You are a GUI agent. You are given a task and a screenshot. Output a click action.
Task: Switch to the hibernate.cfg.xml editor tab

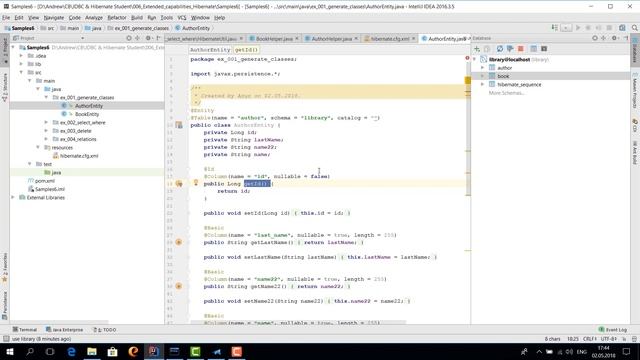point(389,38)
